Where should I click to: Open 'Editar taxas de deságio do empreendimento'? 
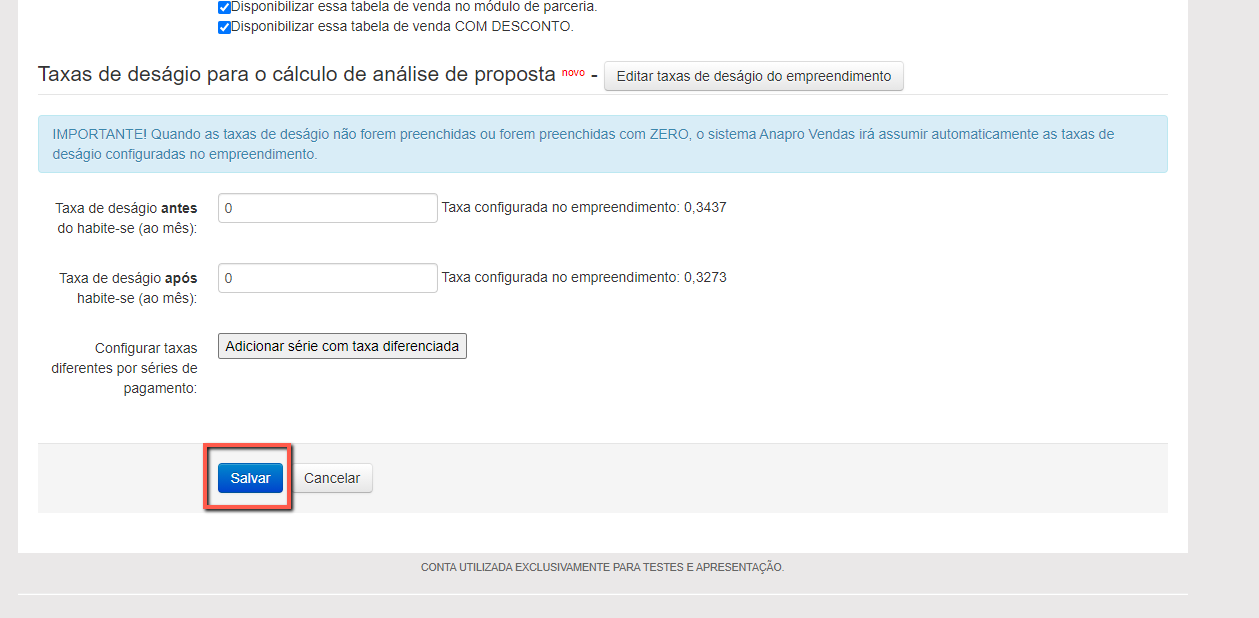[753, 76]
